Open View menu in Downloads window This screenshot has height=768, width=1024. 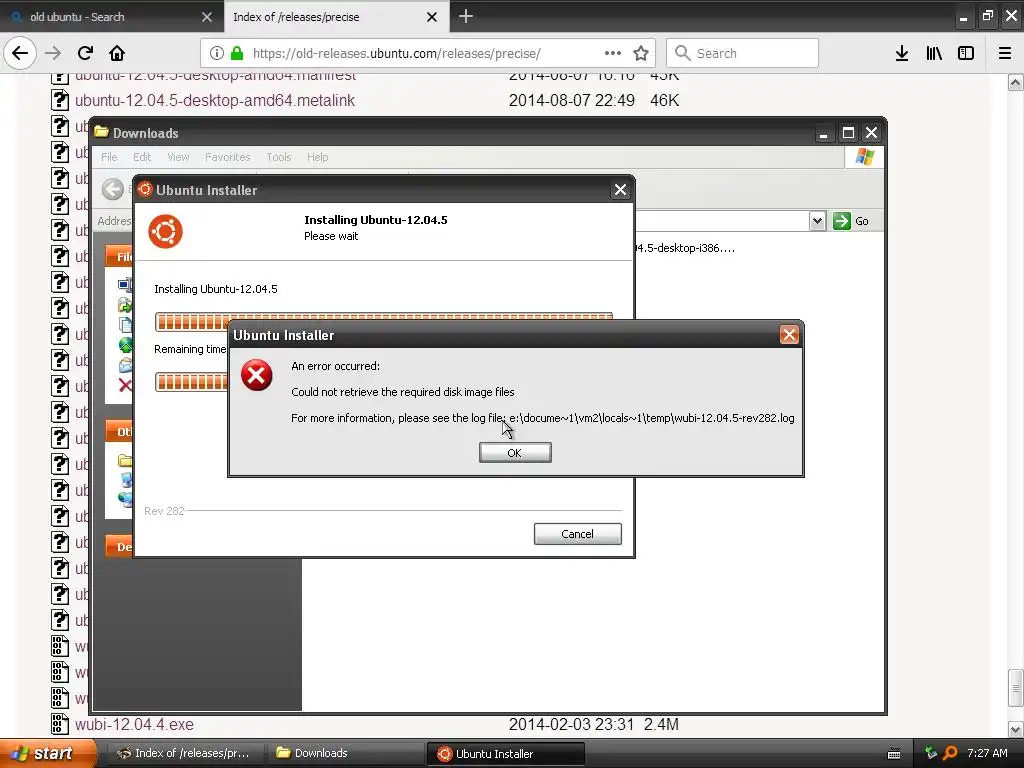178,157
